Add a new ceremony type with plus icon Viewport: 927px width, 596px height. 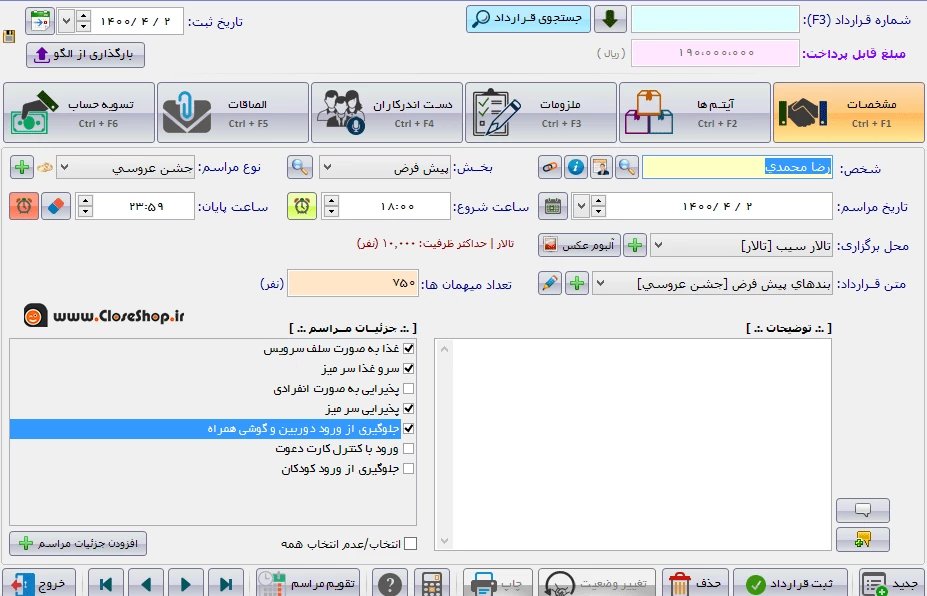[x=22, y=167]
